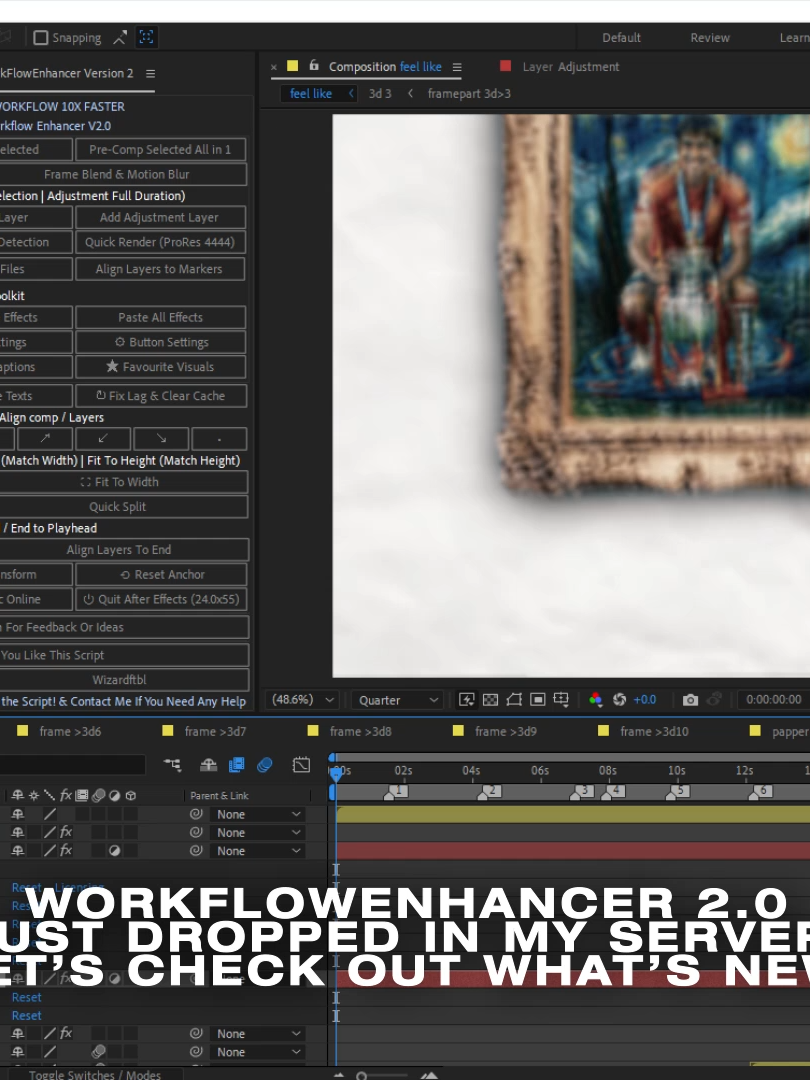Toggle shy switch on red-bar layer
Viewport: 810px width, 1080px height.
[x=18, y=851]
